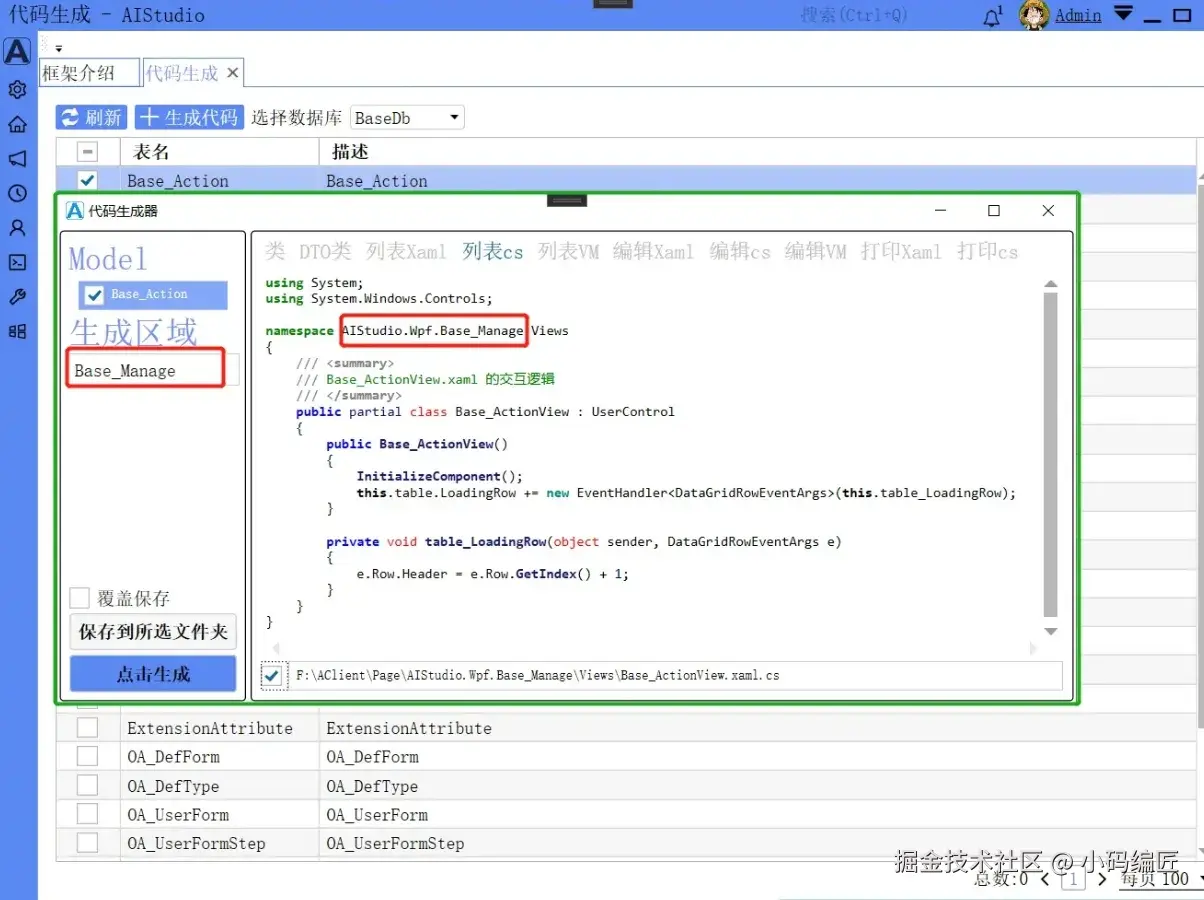Viewport: 1204px width, 900px height.
Task: Select the 类 code tab
Action: coord(275,252)
